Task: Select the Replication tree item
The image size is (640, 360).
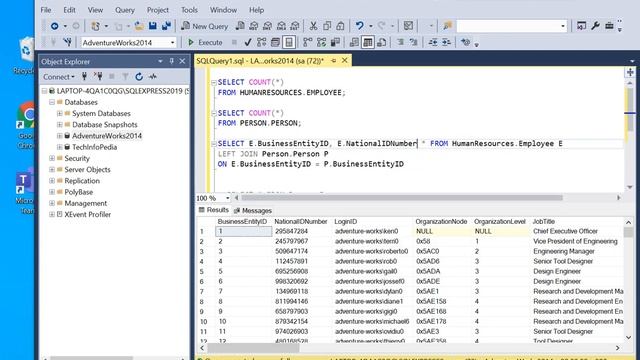Action: 82,181
